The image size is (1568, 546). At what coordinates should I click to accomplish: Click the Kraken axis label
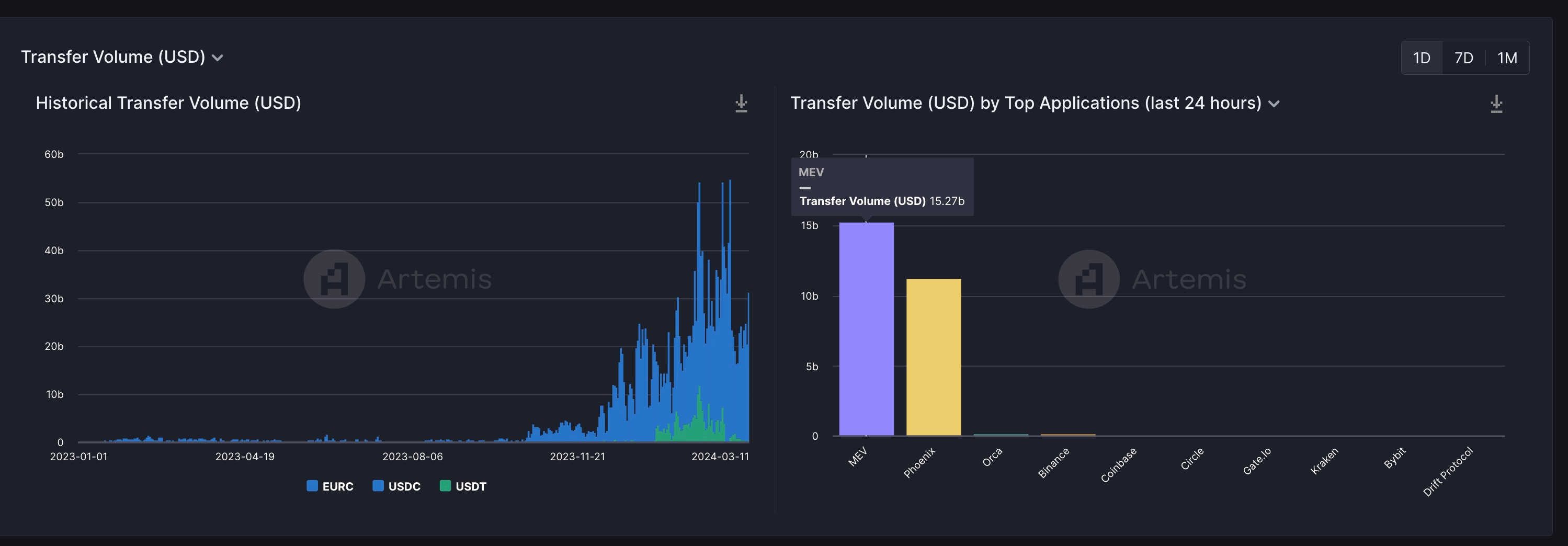[1324, 461]
